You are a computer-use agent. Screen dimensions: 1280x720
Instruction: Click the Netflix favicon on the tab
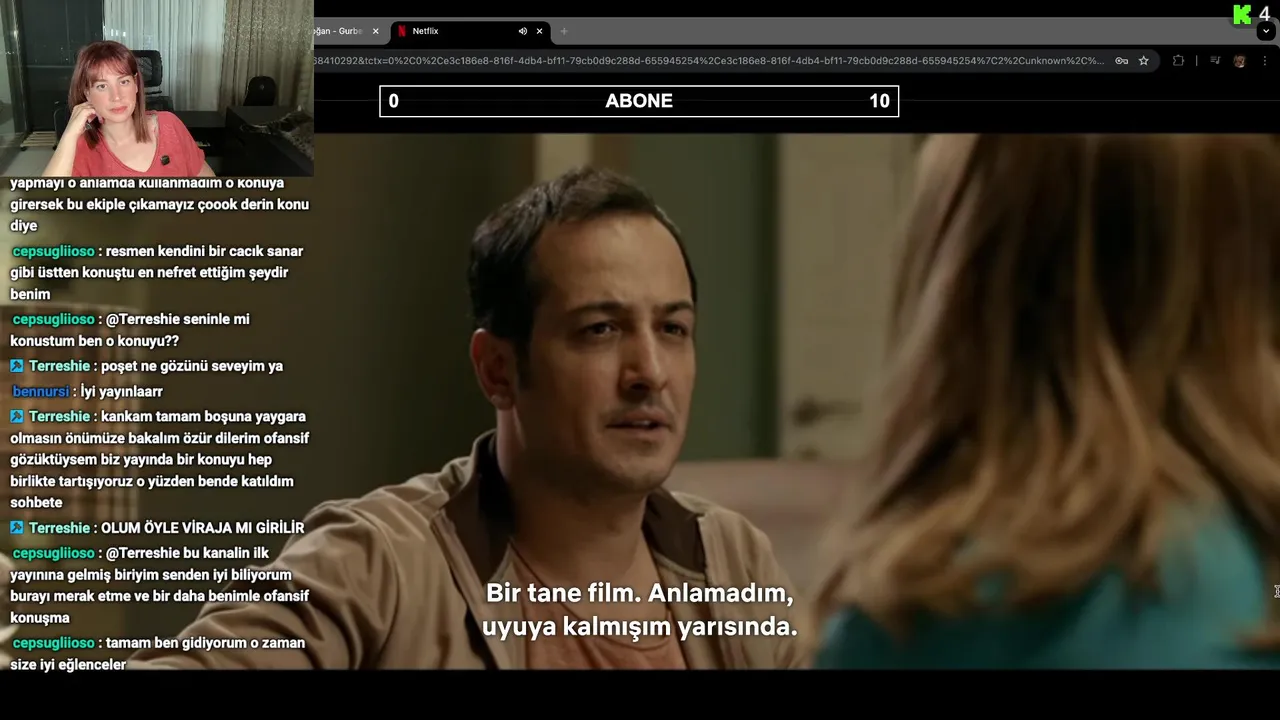tap(402, 31)
